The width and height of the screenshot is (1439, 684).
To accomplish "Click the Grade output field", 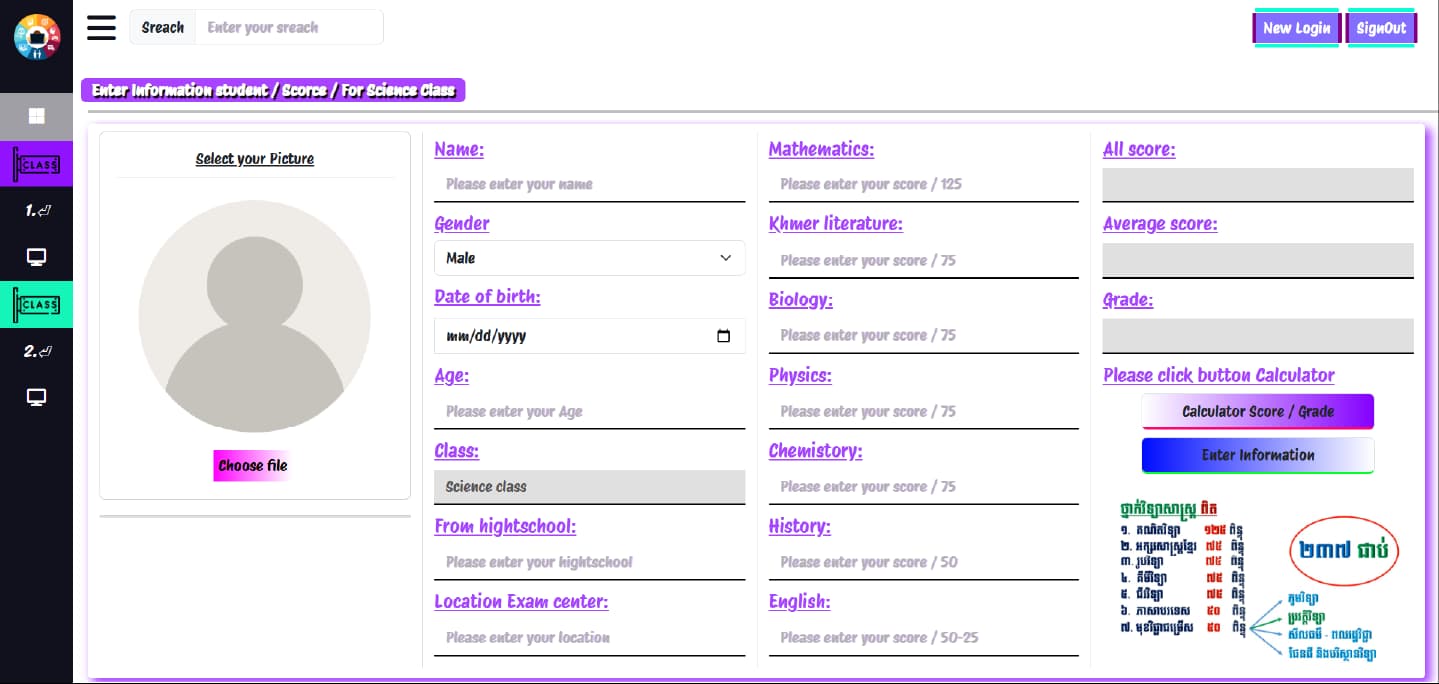I will (x=1258, y=336).
